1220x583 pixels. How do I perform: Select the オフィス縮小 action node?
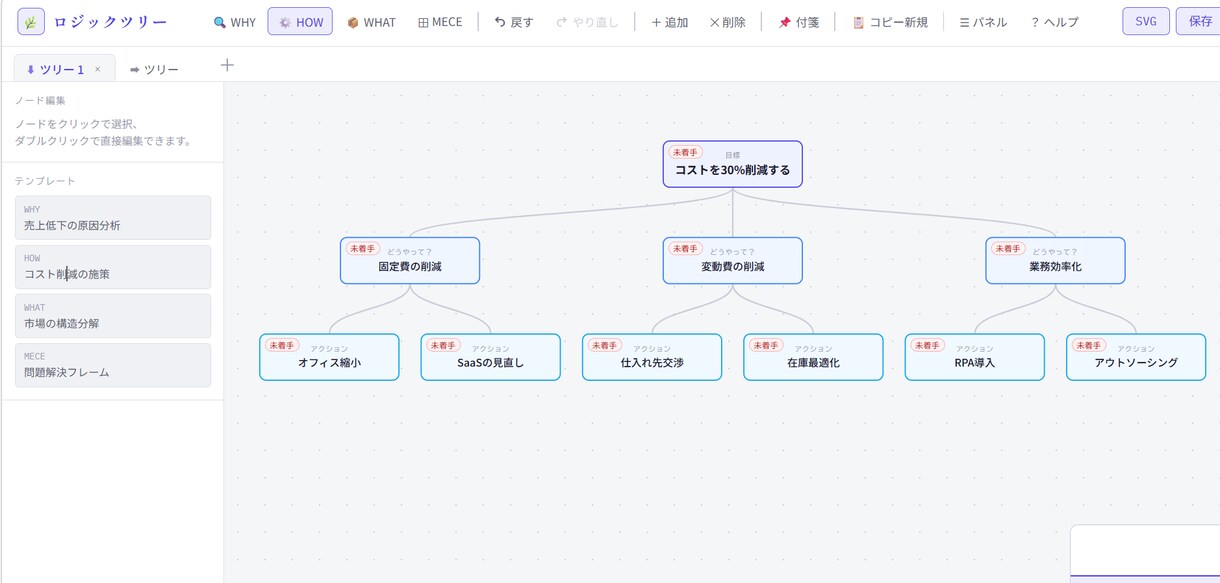[329, 357]
